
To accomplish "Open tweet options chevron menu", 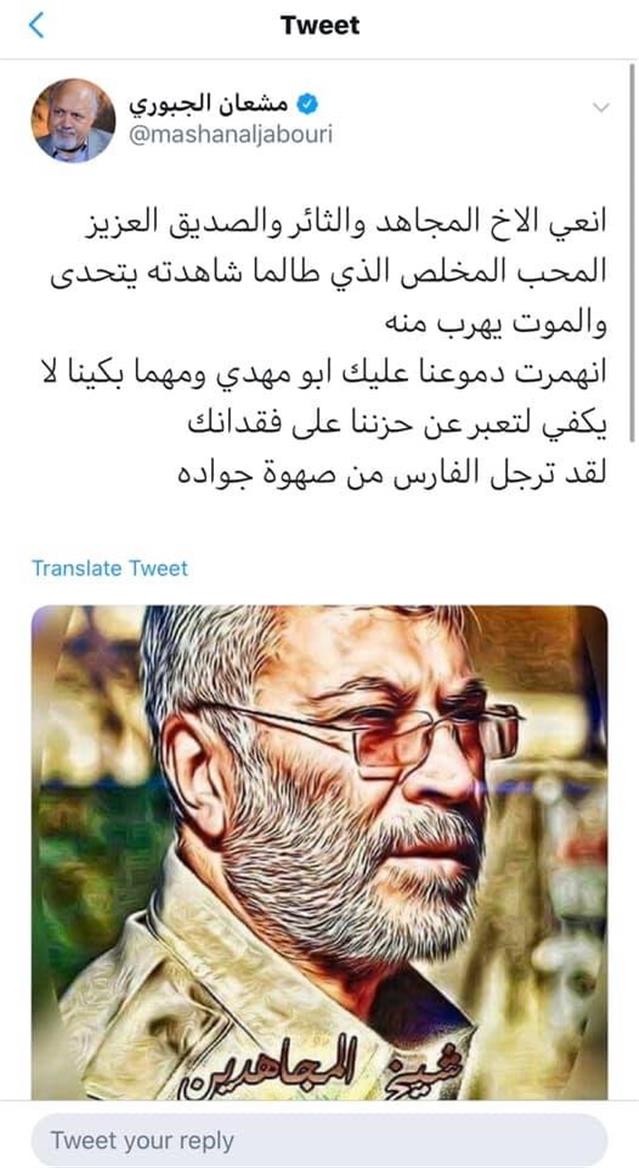I will [x=600, y=108].
